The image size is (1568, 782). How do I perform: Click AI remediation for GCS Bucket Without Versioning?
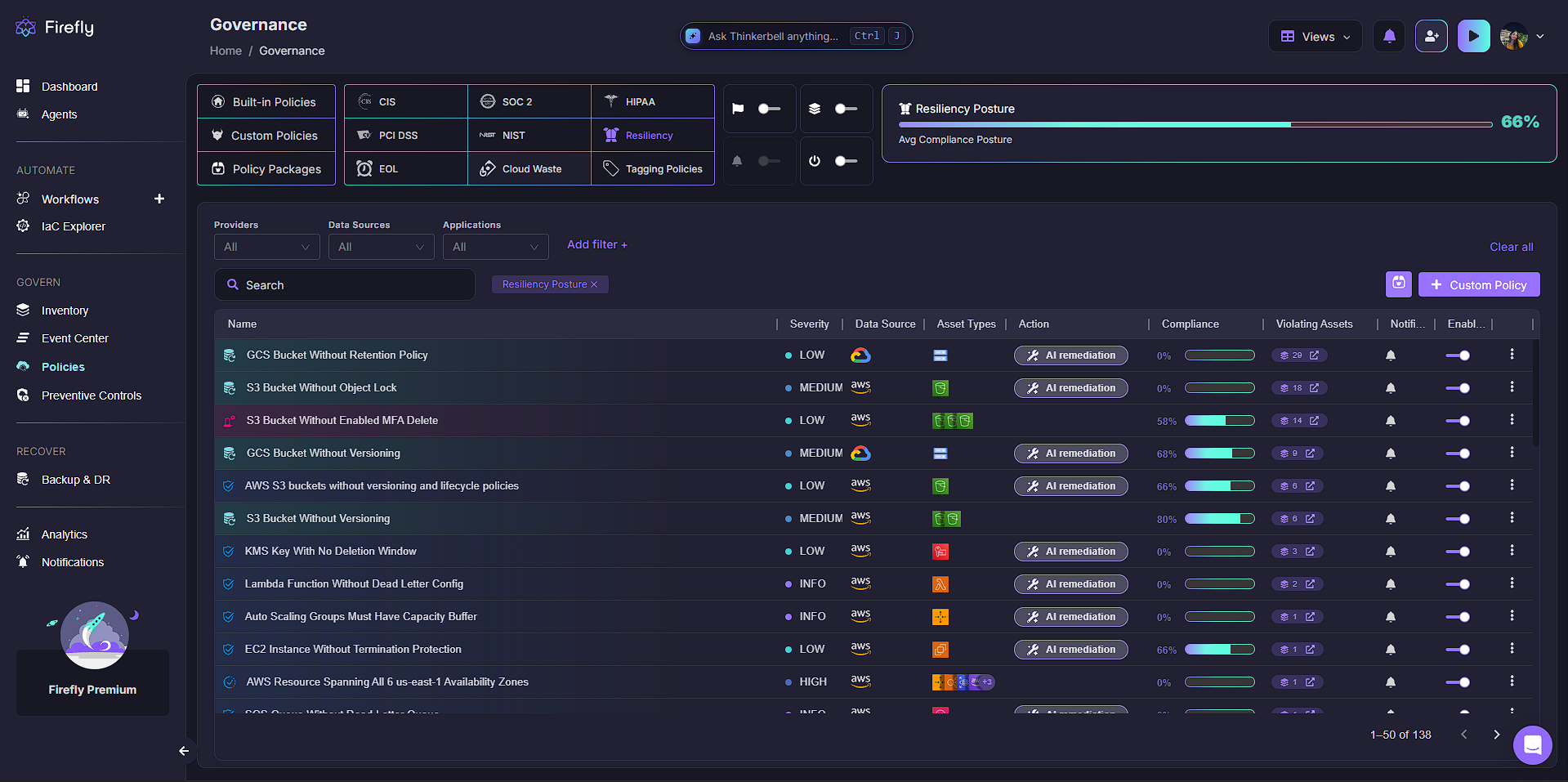tap(1071, 454)
